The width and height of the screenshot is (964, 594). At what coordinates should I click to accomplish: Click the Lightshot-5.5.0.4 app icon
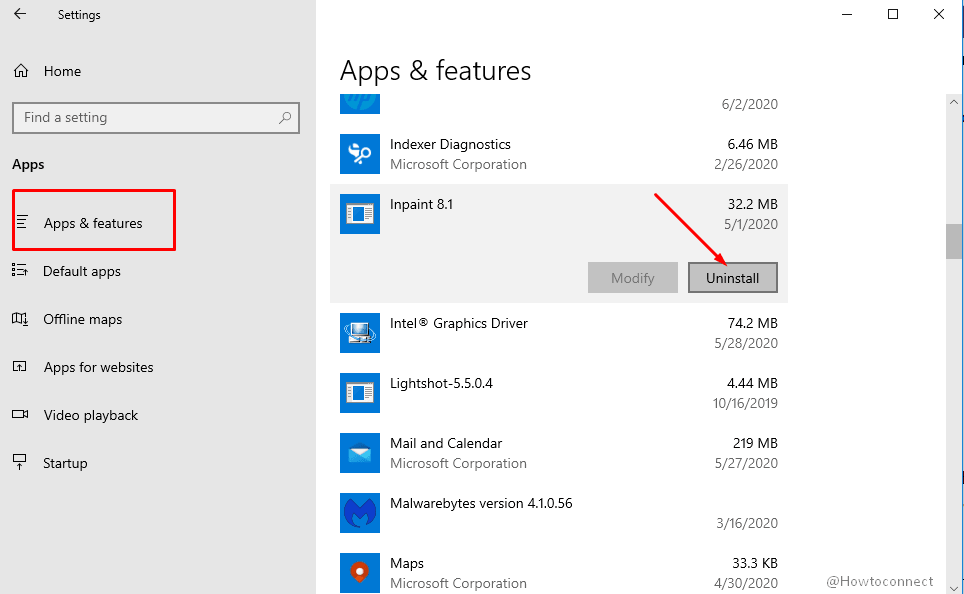click(x=360, y=393)
